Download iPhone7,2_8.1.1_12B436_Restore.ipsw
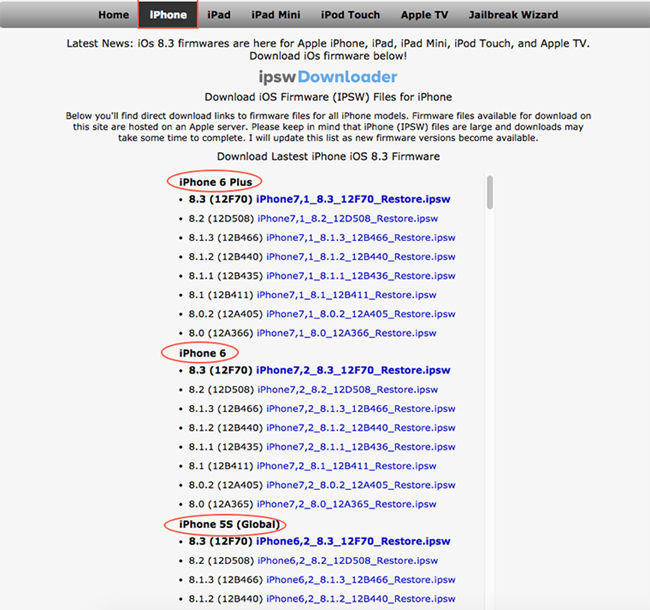The image size is (650, 610). (x=361, y=447)
